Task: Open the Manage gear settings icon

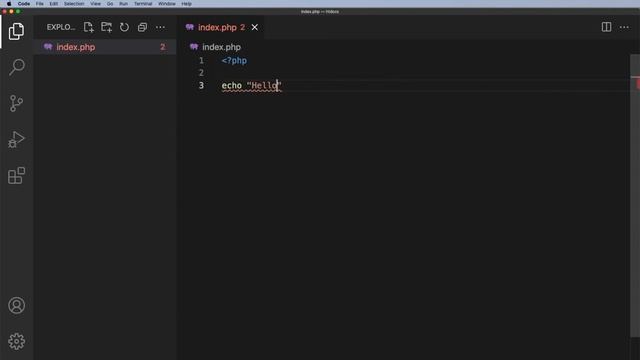Action: [x=16, y=341]
